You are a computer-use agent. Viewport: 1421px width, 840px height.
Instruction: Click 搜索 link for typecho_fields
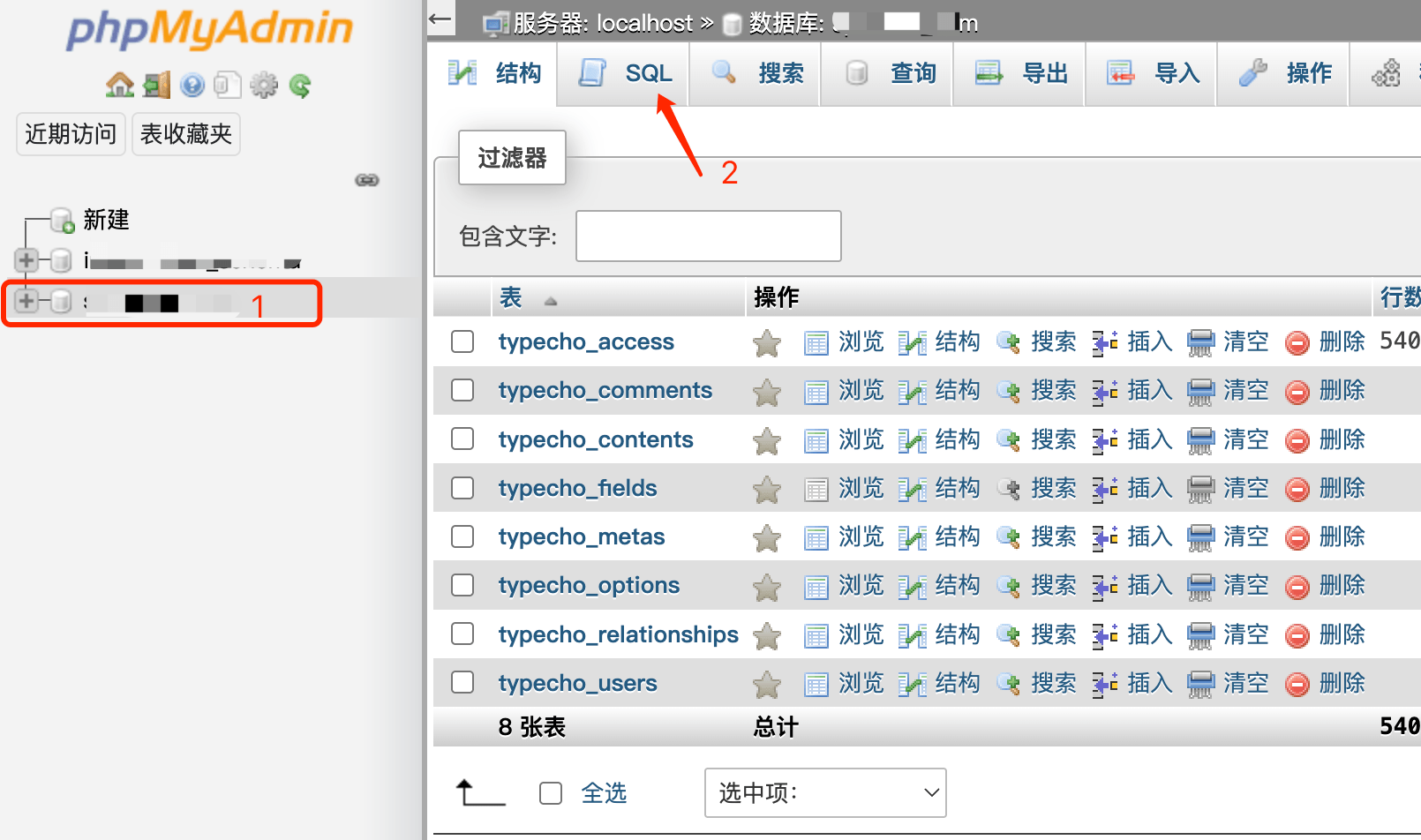(1054, 488)
